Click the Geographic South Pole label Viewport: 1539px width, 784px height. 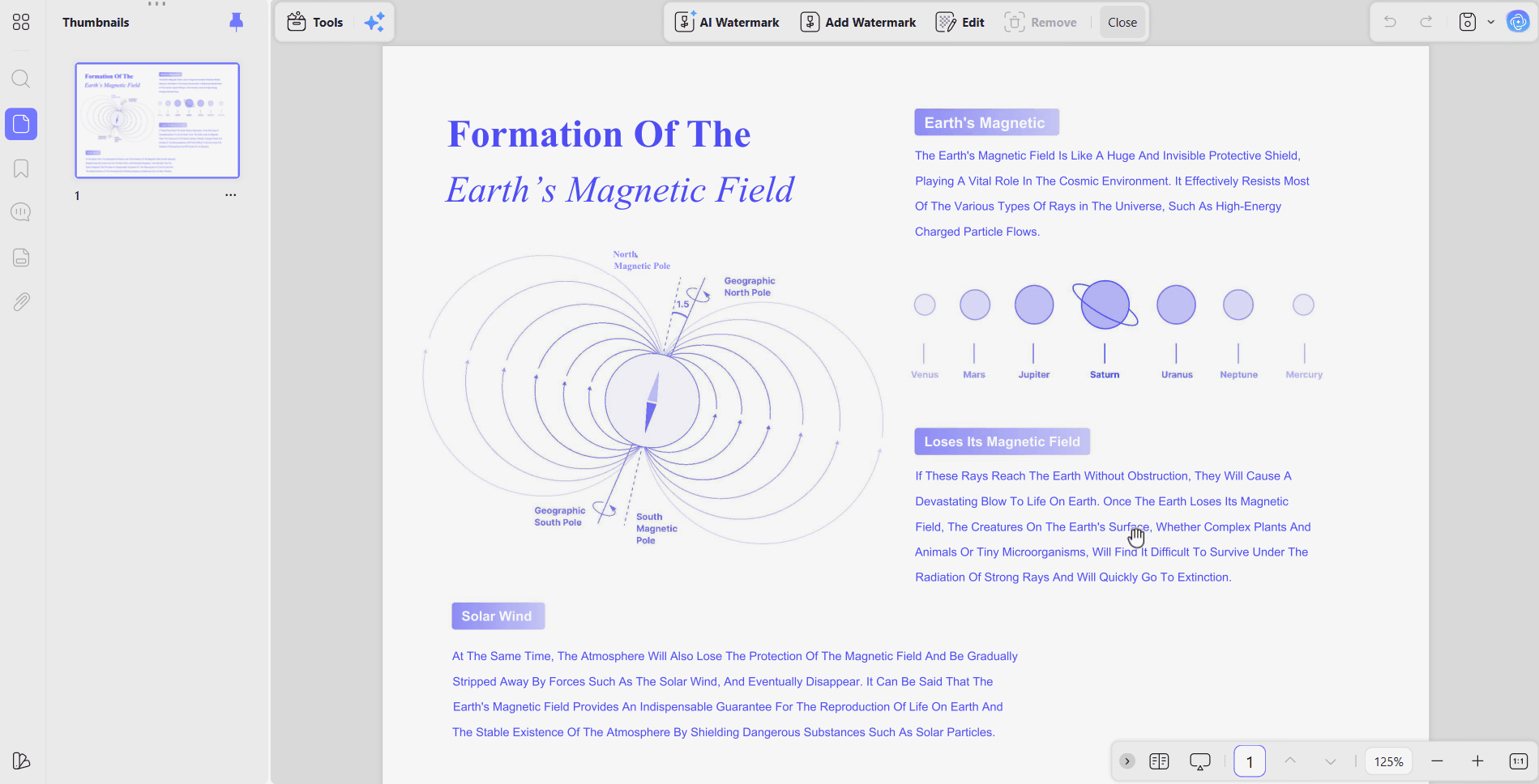click(x=559, y=517)
